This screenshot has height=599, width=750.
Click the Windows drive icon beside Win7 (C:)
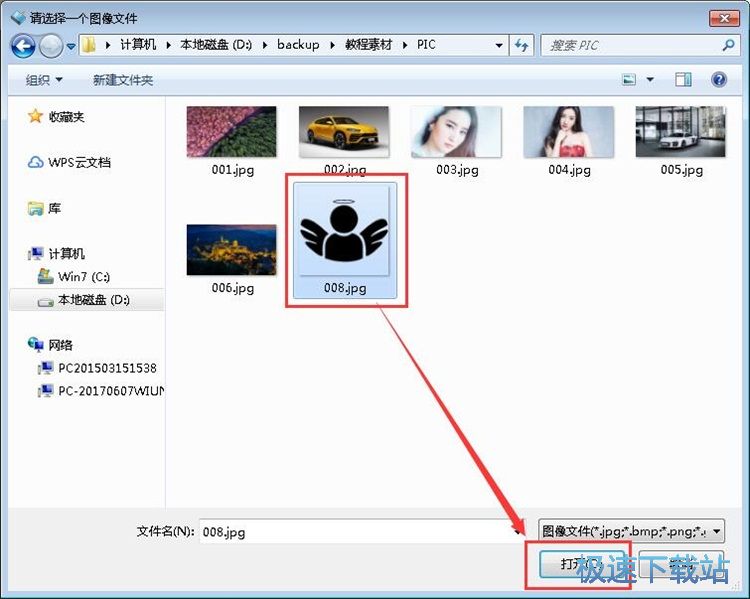[45, 276]
